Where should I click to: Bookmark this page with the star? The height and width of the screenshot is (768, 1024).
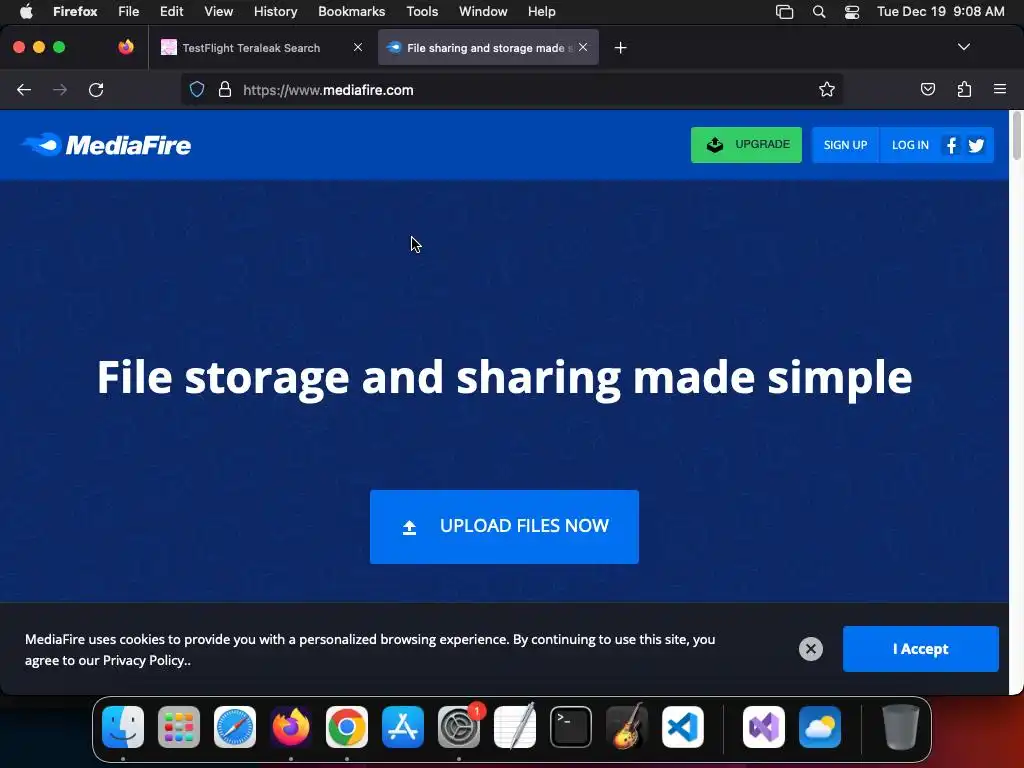(x=827, y=89)
